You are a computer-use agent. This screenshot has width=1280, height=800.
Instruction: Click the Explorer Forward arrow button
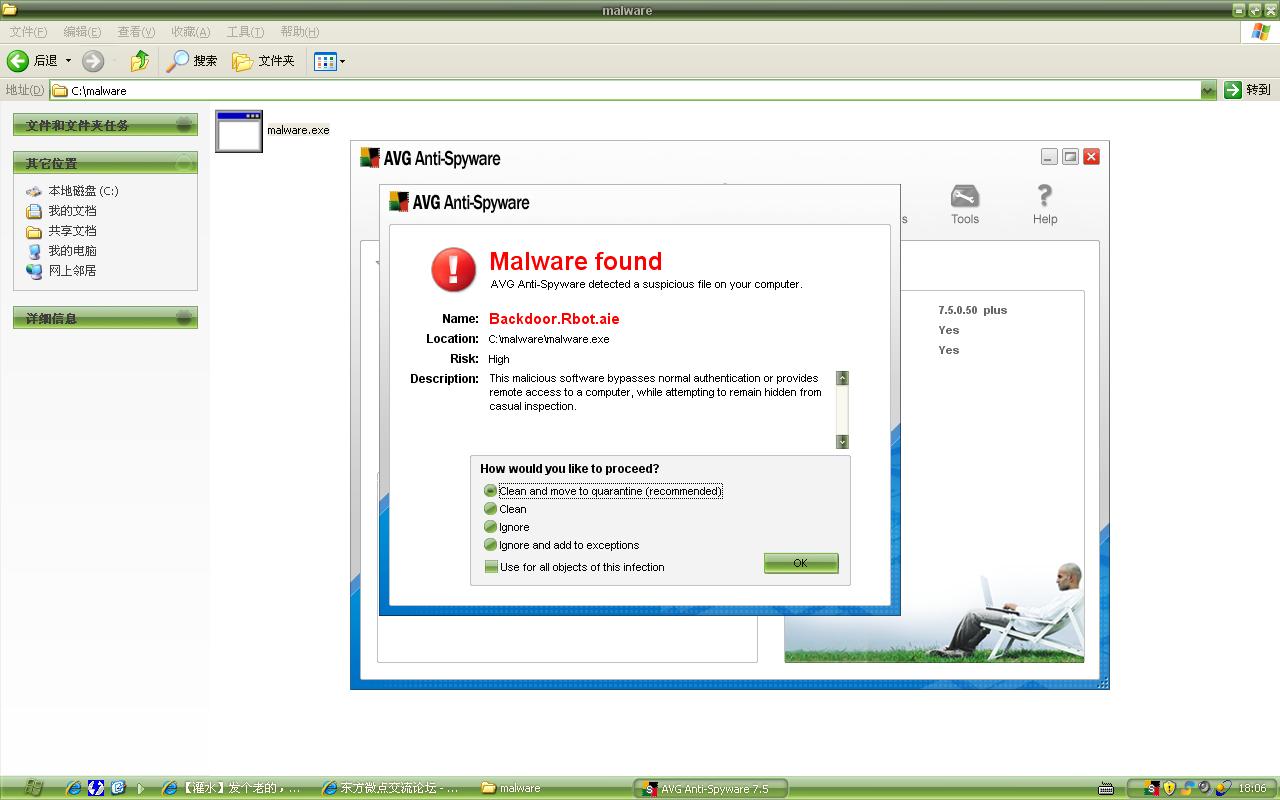[93, 61]
